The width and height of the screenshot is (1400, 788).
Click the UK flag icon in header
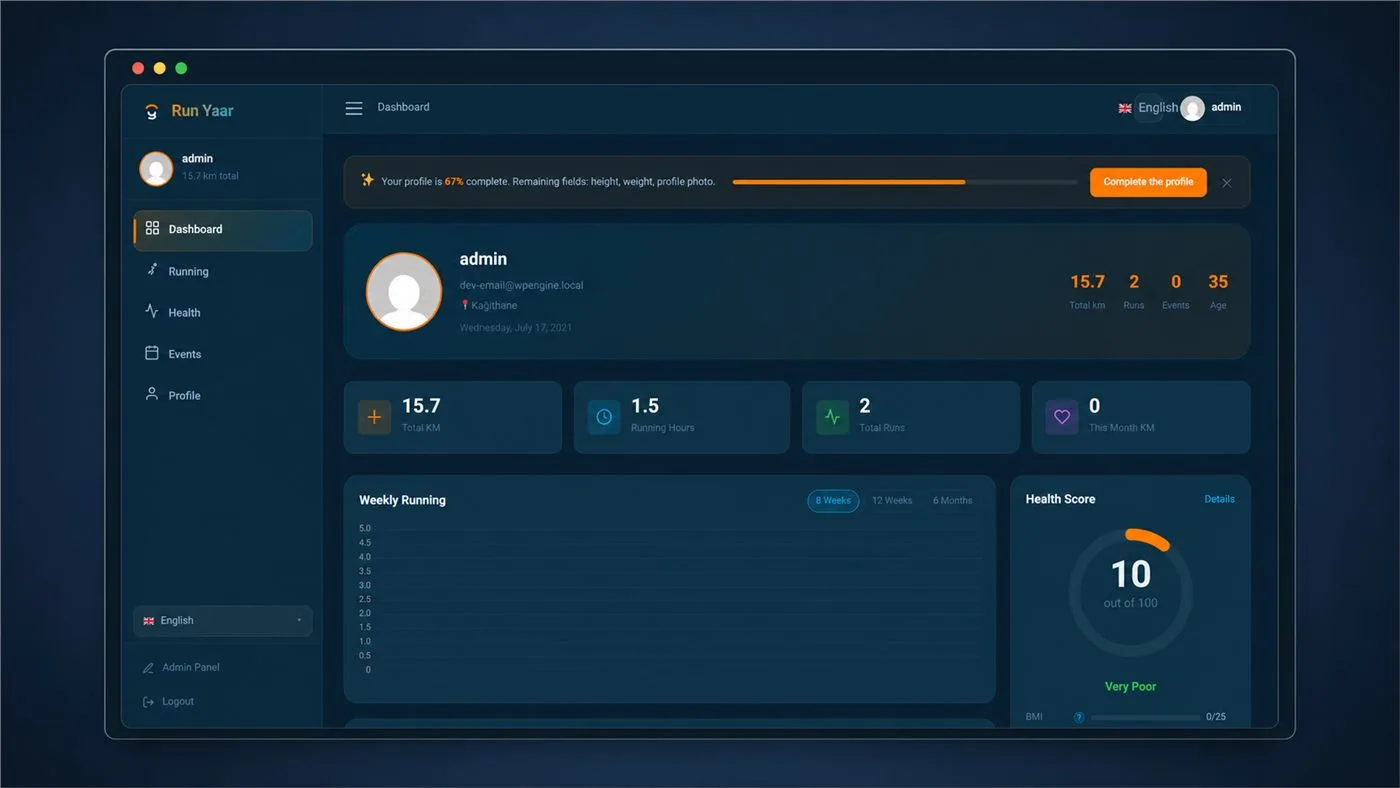[x=1125, y=108]
